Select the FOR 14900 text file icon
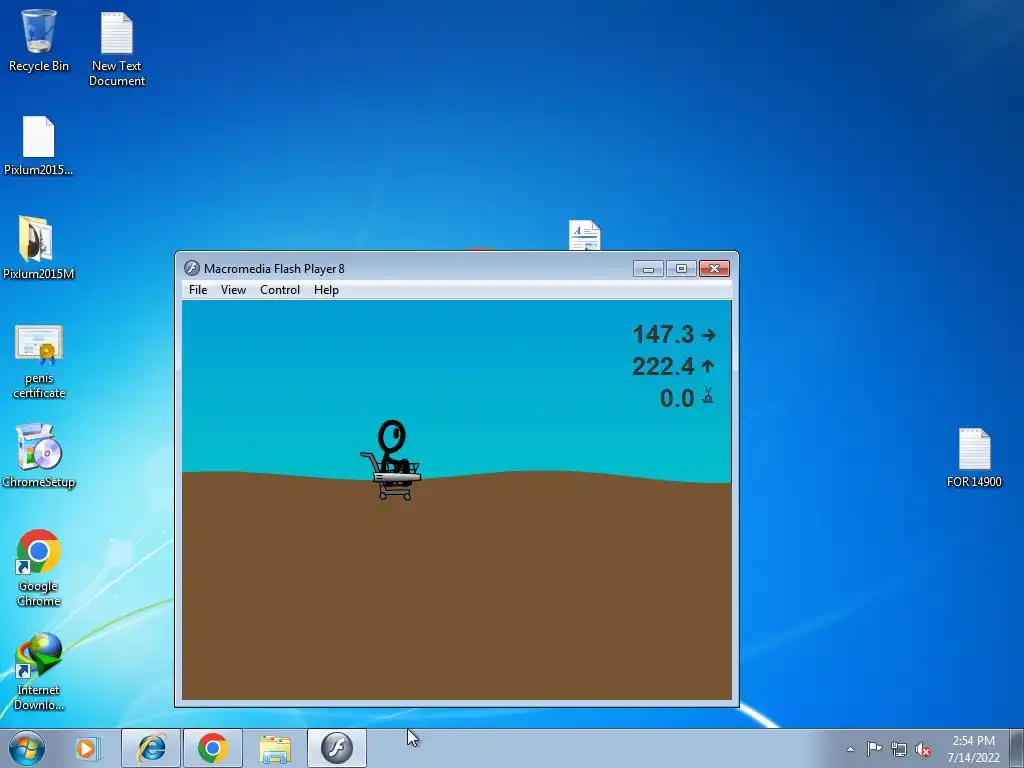Screen dimensions: 1024x768 (x=974, y=458)
